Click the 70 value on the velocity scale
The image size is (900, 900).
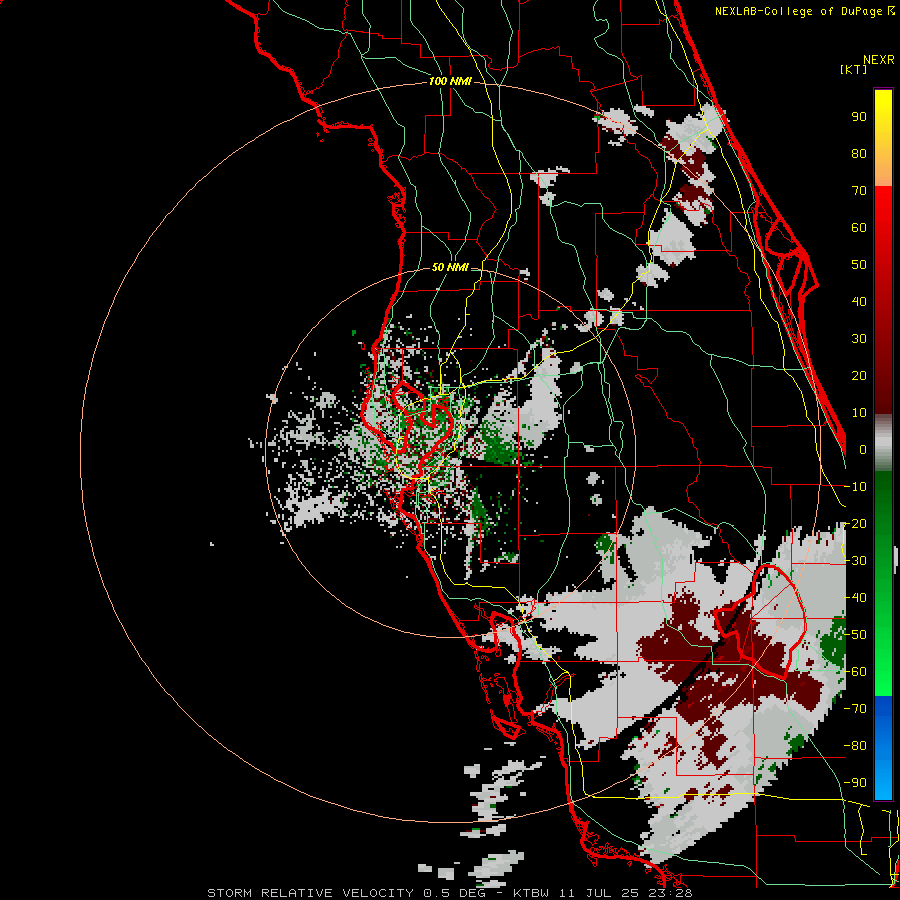859,191
